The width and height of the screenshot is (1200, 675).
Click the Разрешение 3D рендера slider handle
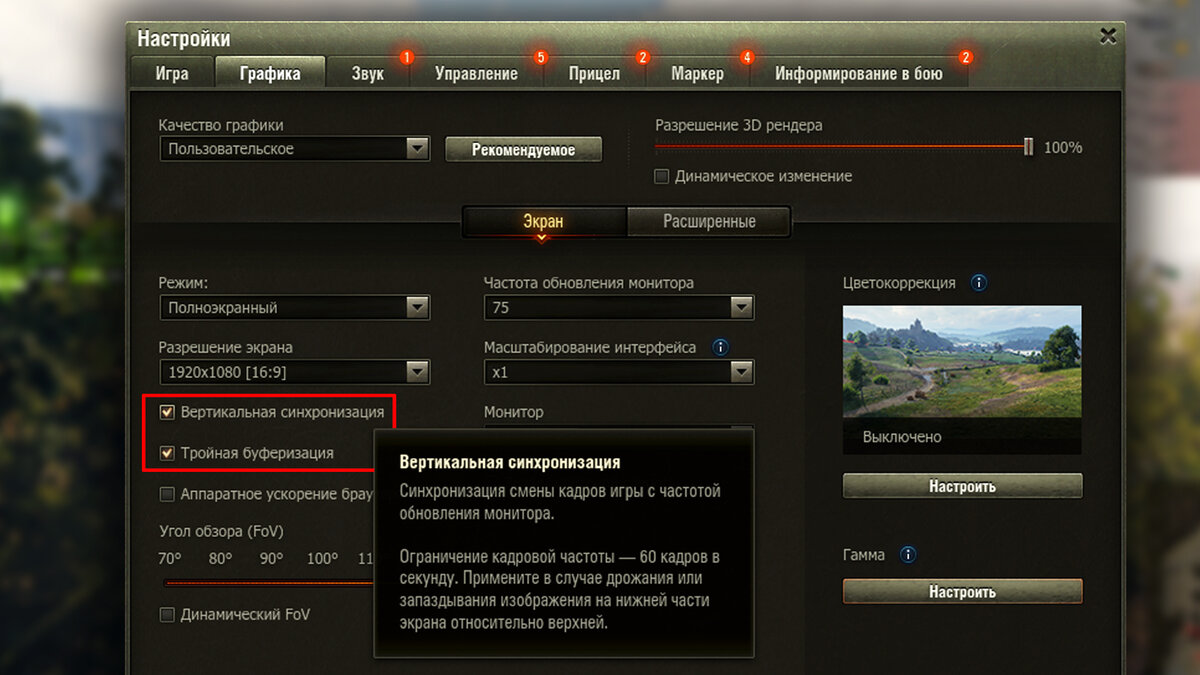pyautogui.click(x=1028, y=147)
